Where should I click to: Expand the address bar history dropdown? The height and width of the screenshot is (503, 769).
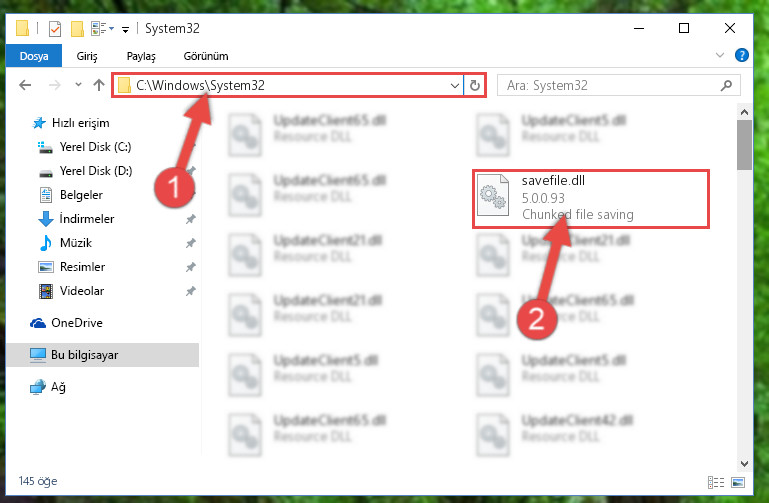tap(455, 85)
